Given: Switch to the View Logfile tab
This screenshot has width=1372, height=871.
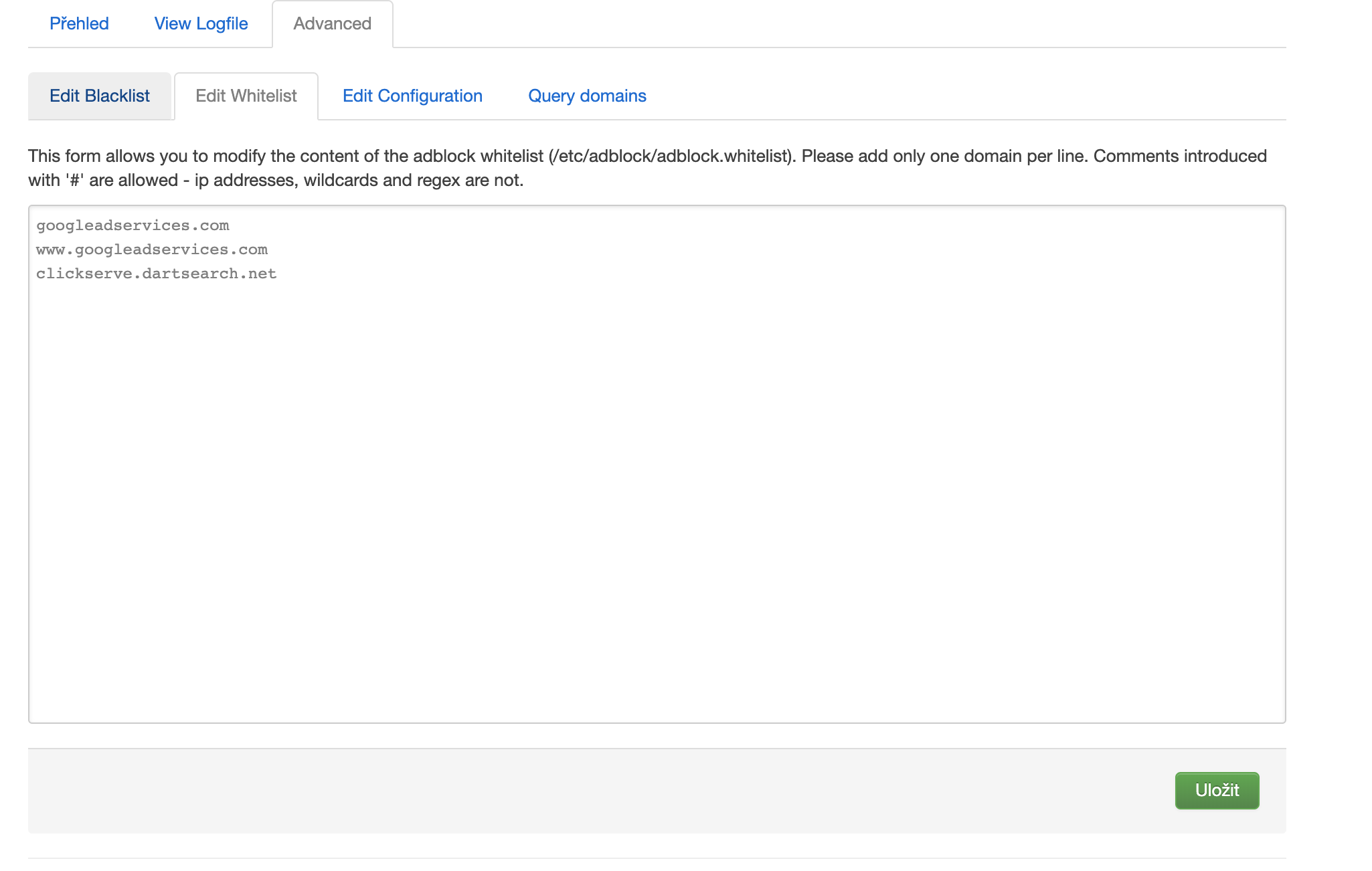Looking at the screenshot, I should coord(201,23).
